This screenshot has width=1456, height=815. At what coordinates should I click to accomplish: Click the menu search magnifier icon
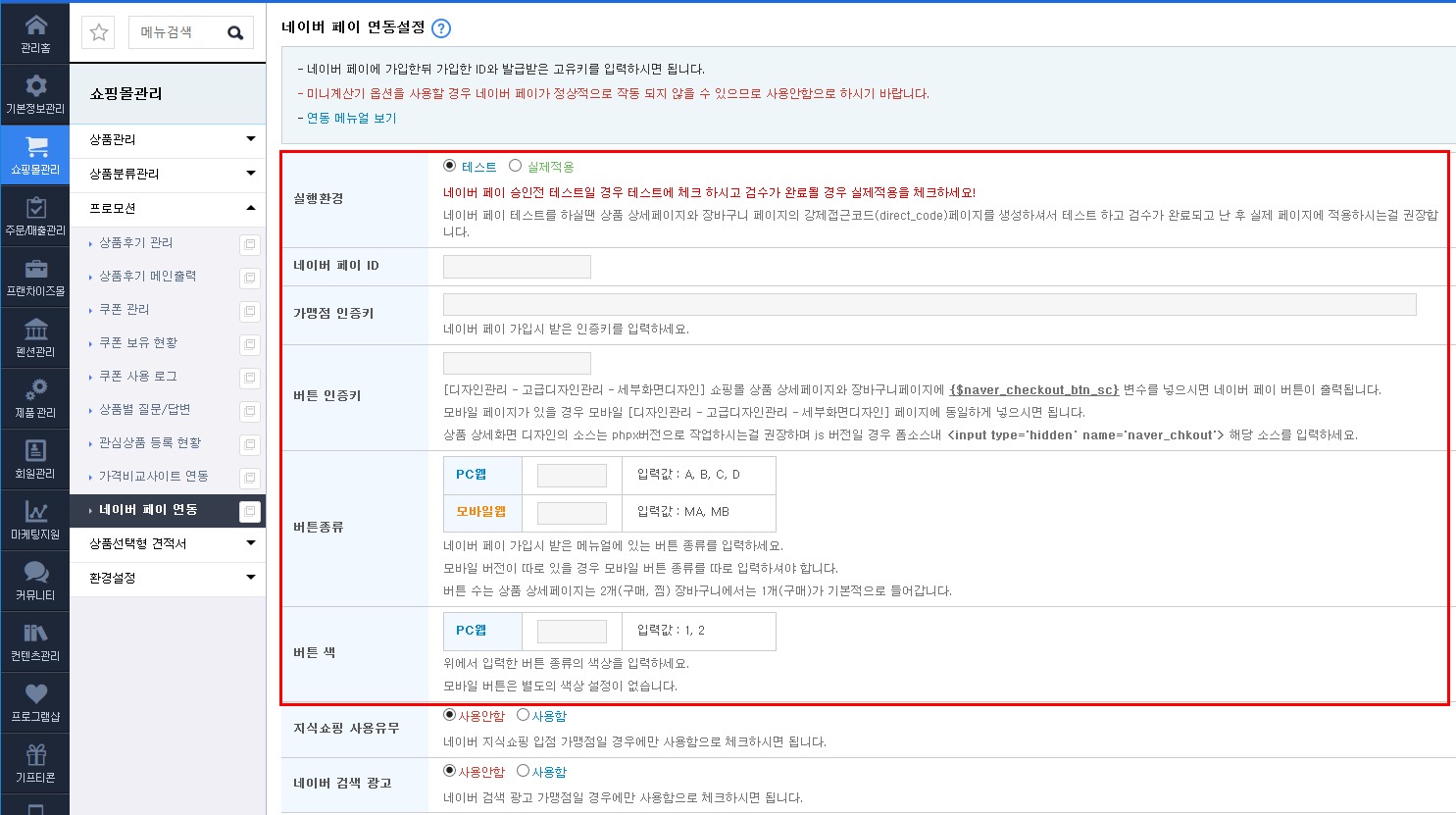pos(235,33)
